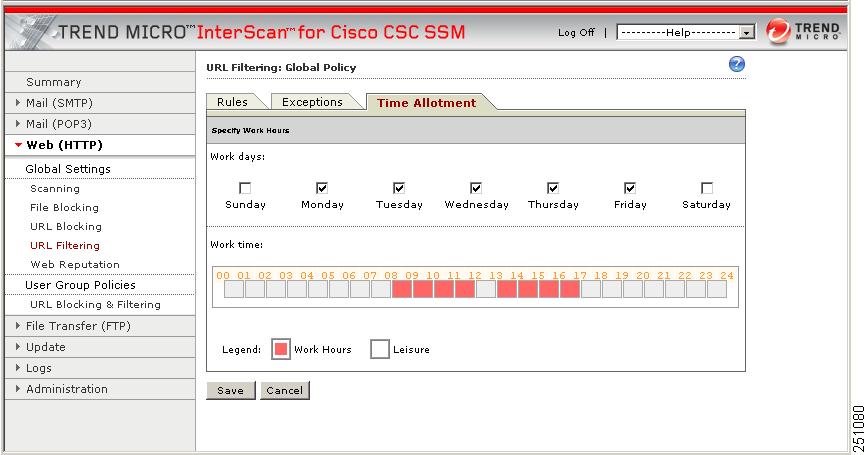Toggle the 14 hour work time block

pos(527,289)
